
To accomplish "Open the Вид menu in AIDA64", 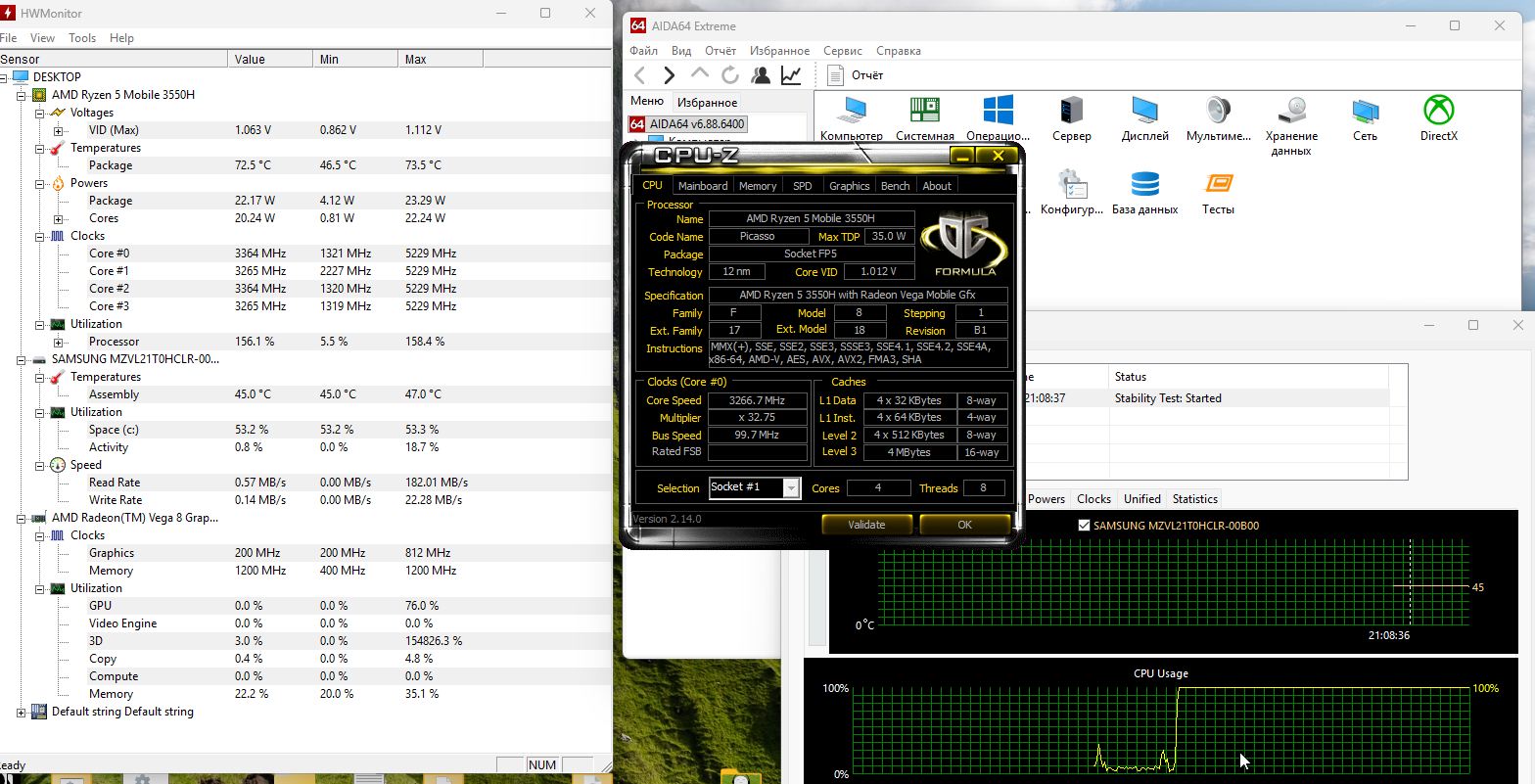I will 681,51.
